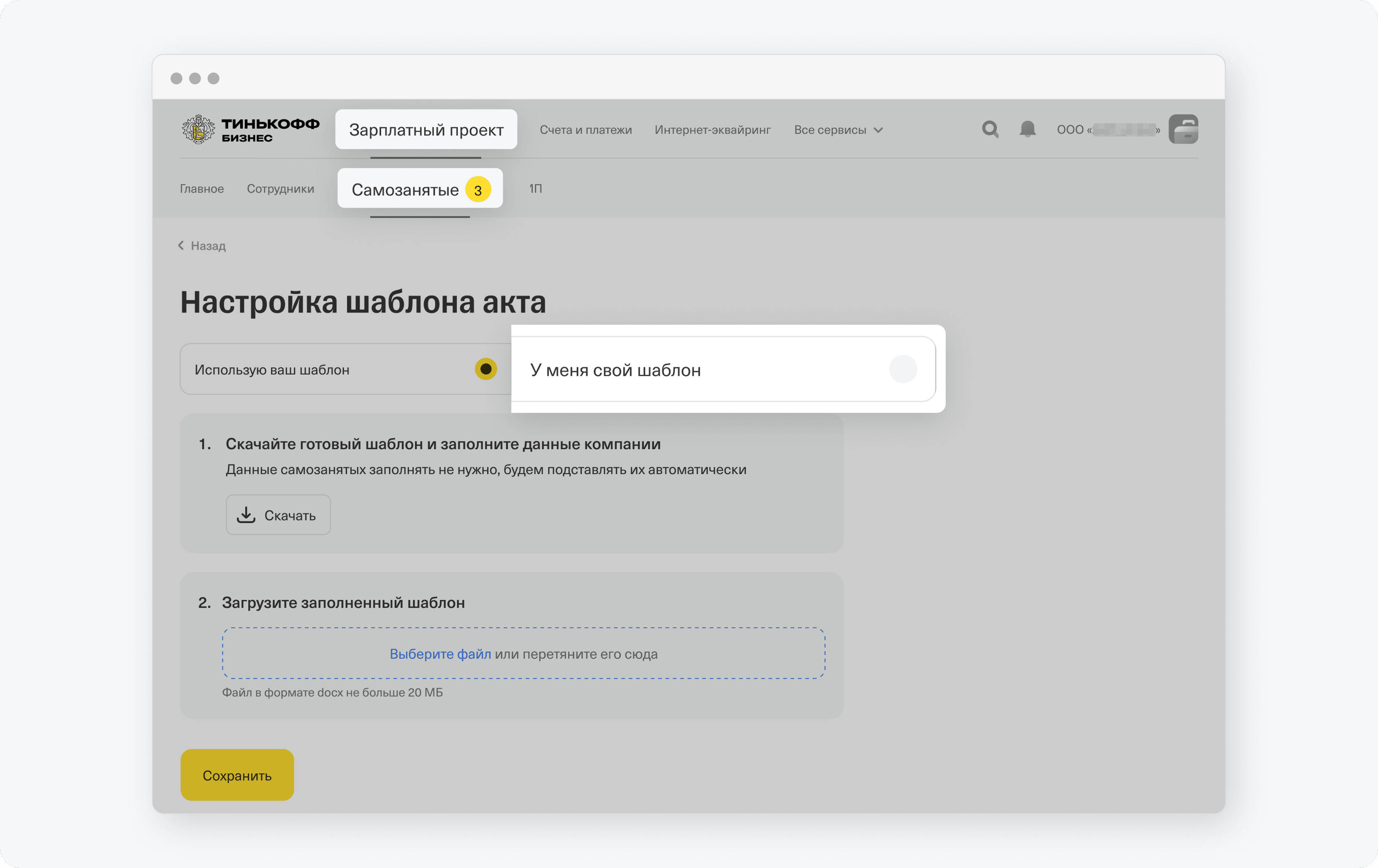
Task: Open notifications bell icon
Action: tap(1027, 129)
